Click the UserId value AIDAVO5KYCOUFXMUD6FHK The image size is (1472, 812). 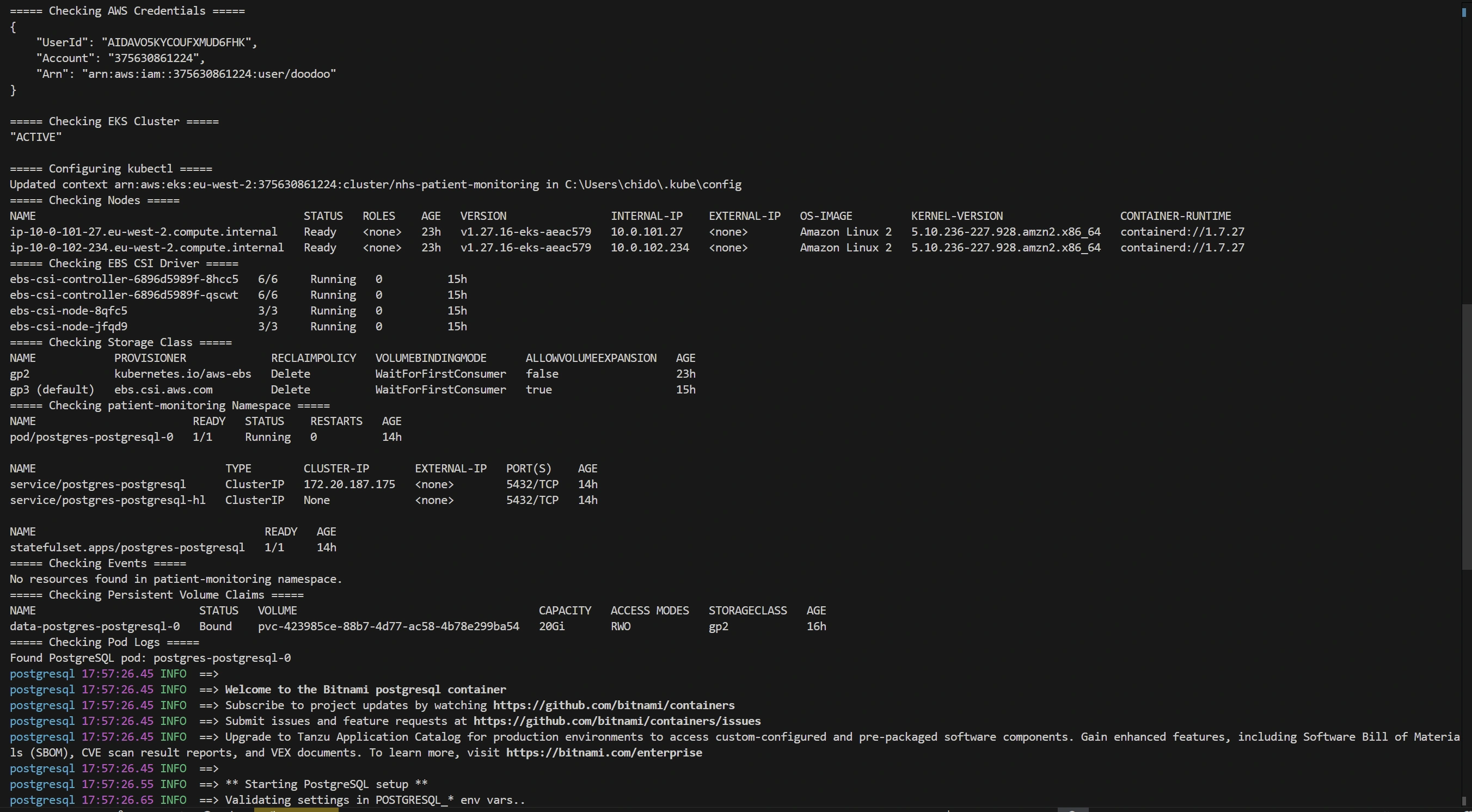176,42
